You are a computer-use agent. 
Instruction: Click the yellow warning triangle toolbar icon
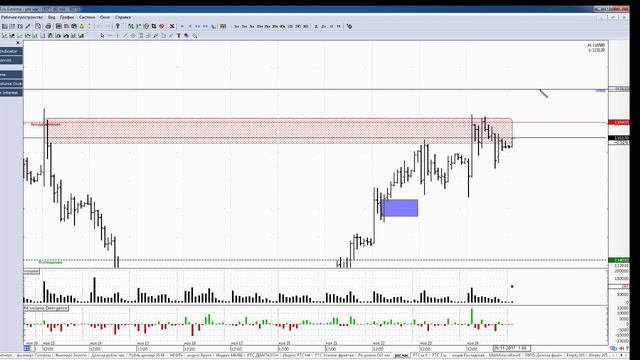pyautogui.click(x=82, y=26)
